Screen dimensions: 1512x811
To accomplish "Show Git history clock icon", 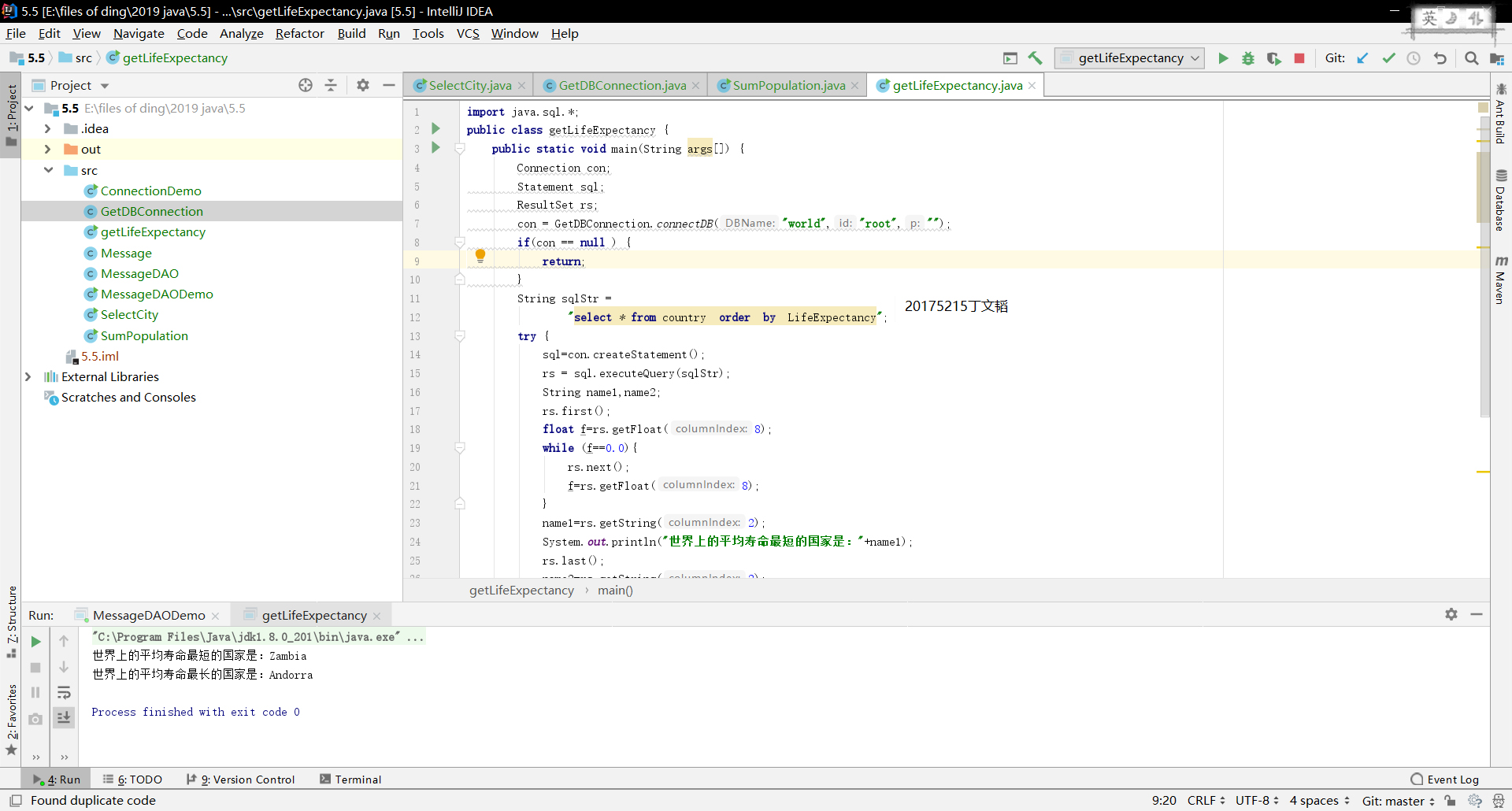I will 1414,58.
